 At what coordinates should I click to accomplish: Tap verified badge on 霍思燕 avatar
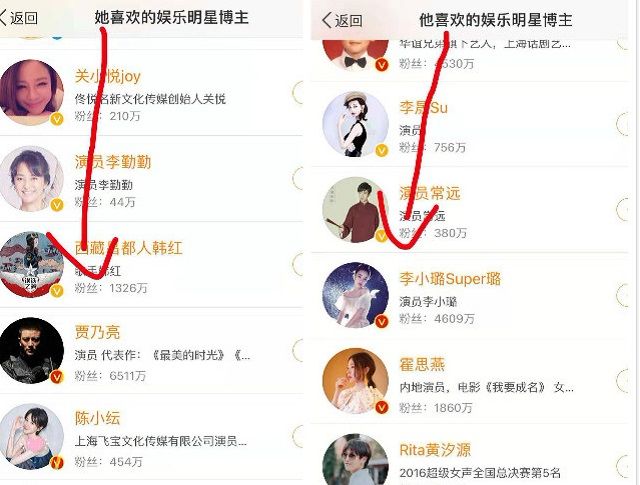[x=382, y=407]
